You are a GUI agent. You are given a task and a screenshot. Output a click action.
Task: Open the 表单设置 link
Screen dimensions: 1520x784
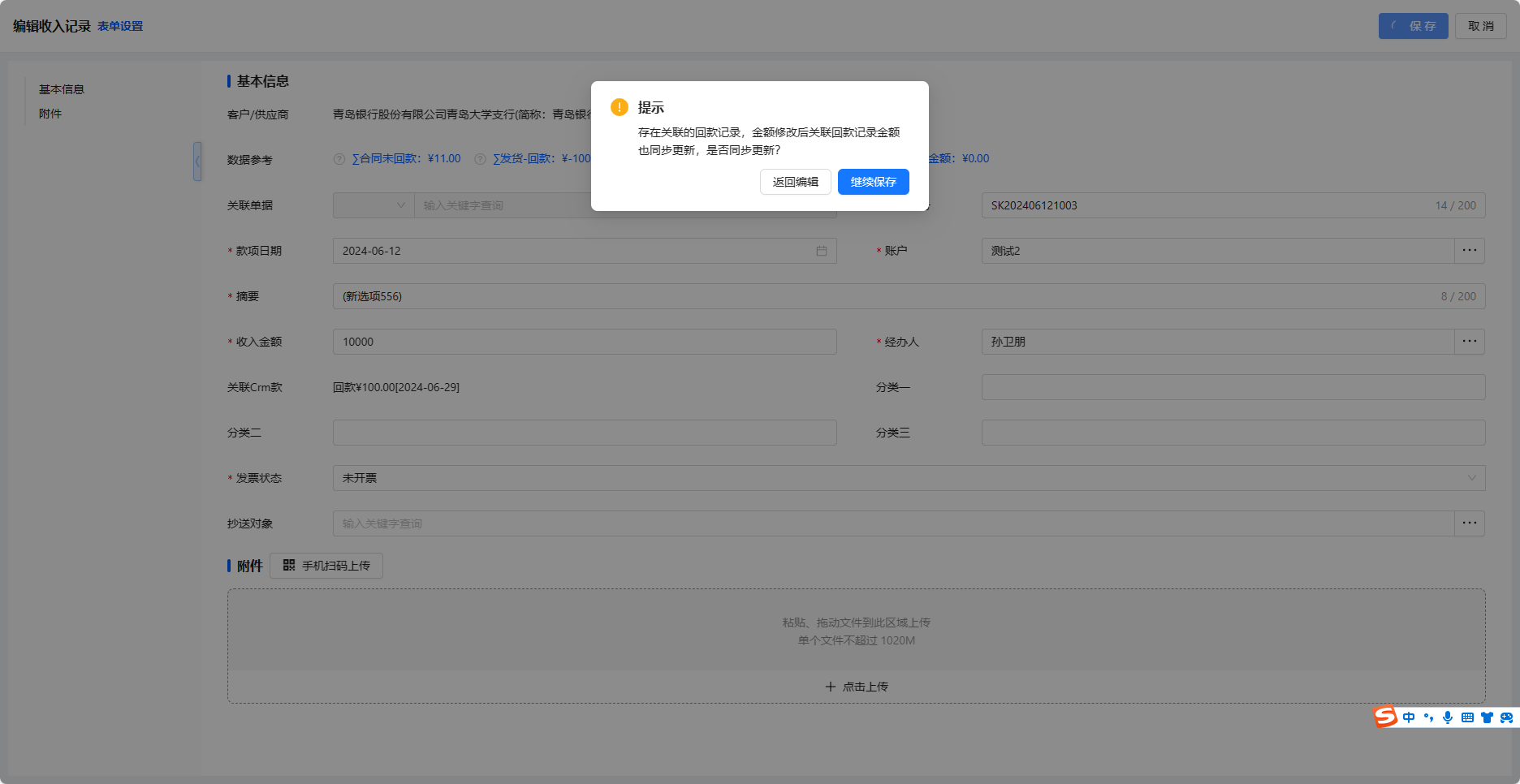coord(120,26)
